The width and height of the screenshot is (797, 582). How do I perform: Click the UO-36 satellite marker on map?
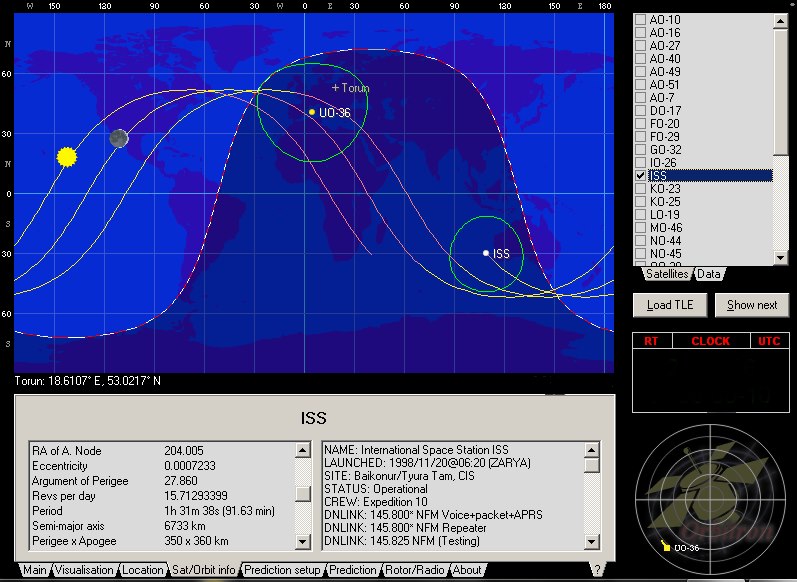click(312, 112)
